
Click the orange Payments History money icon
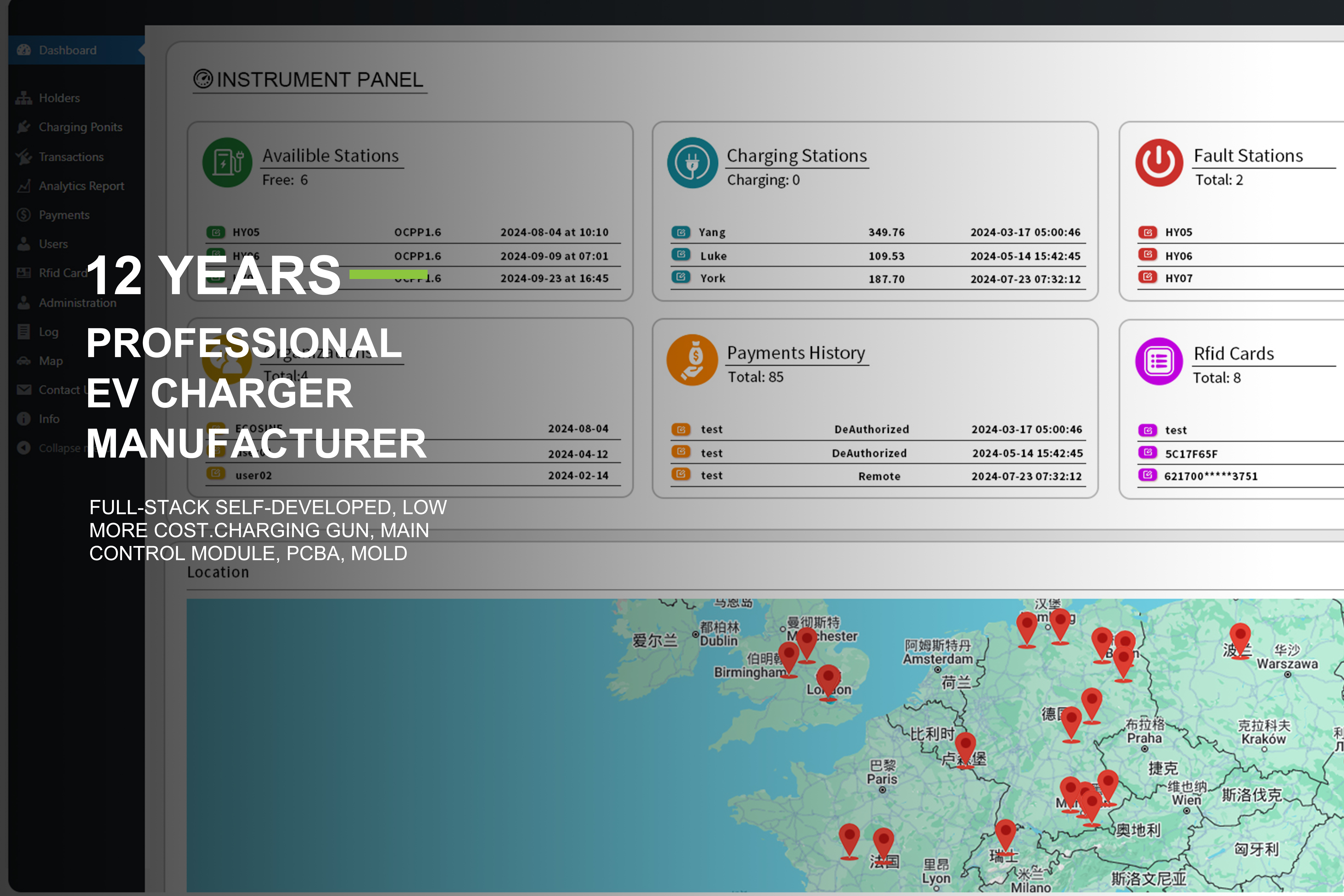click(x=693, y=360)
